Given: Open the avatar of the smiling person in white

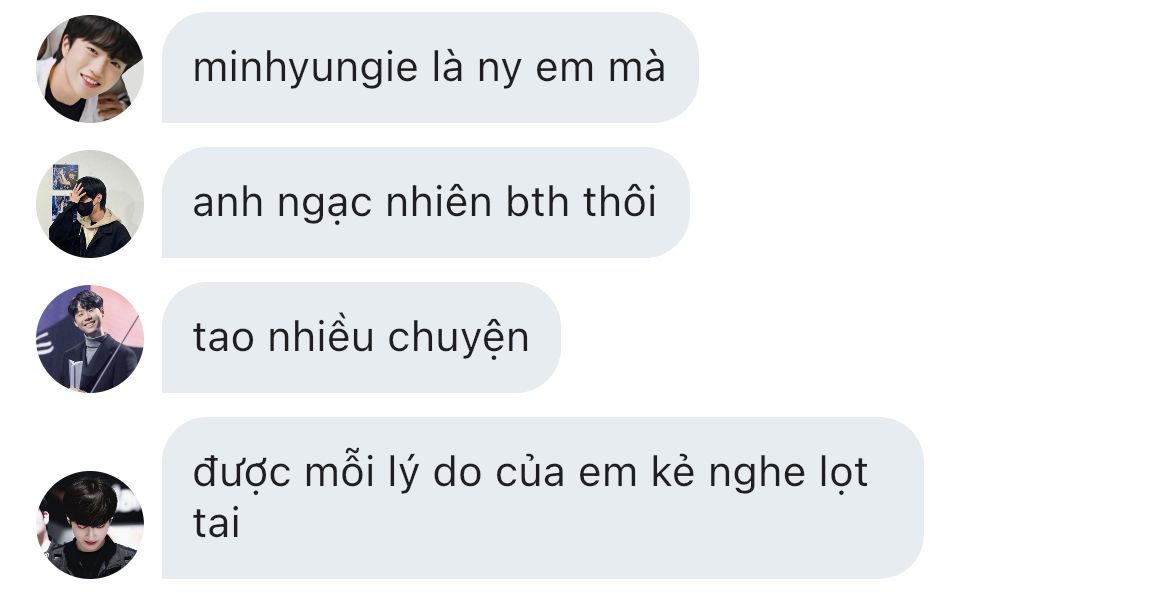Looking at the screenshot, I should 90,69.
